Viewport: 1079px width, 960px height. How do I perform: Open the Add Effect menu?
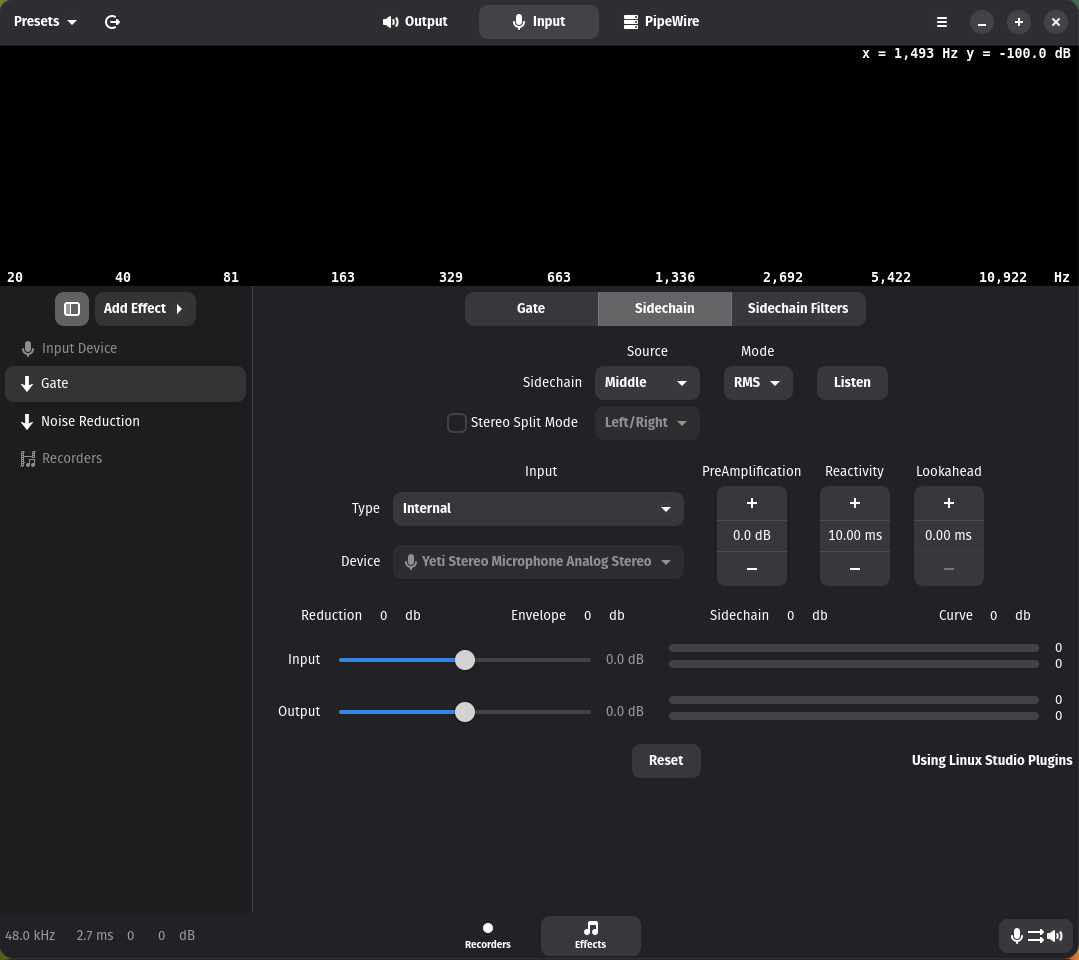(144, 309)
